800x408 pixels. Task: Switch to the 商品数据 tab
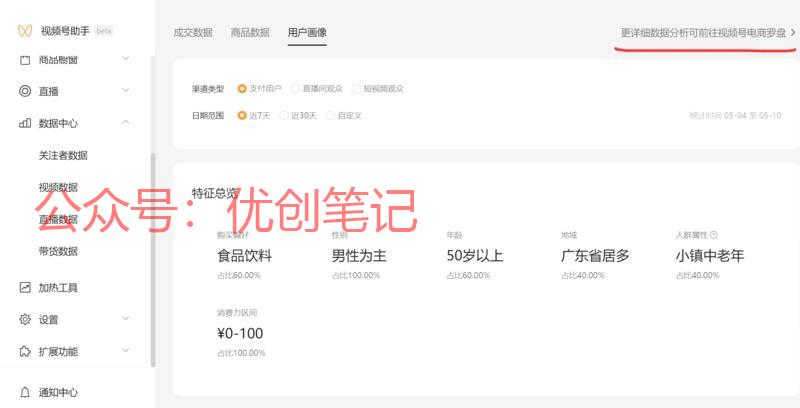tap(250, 33)
